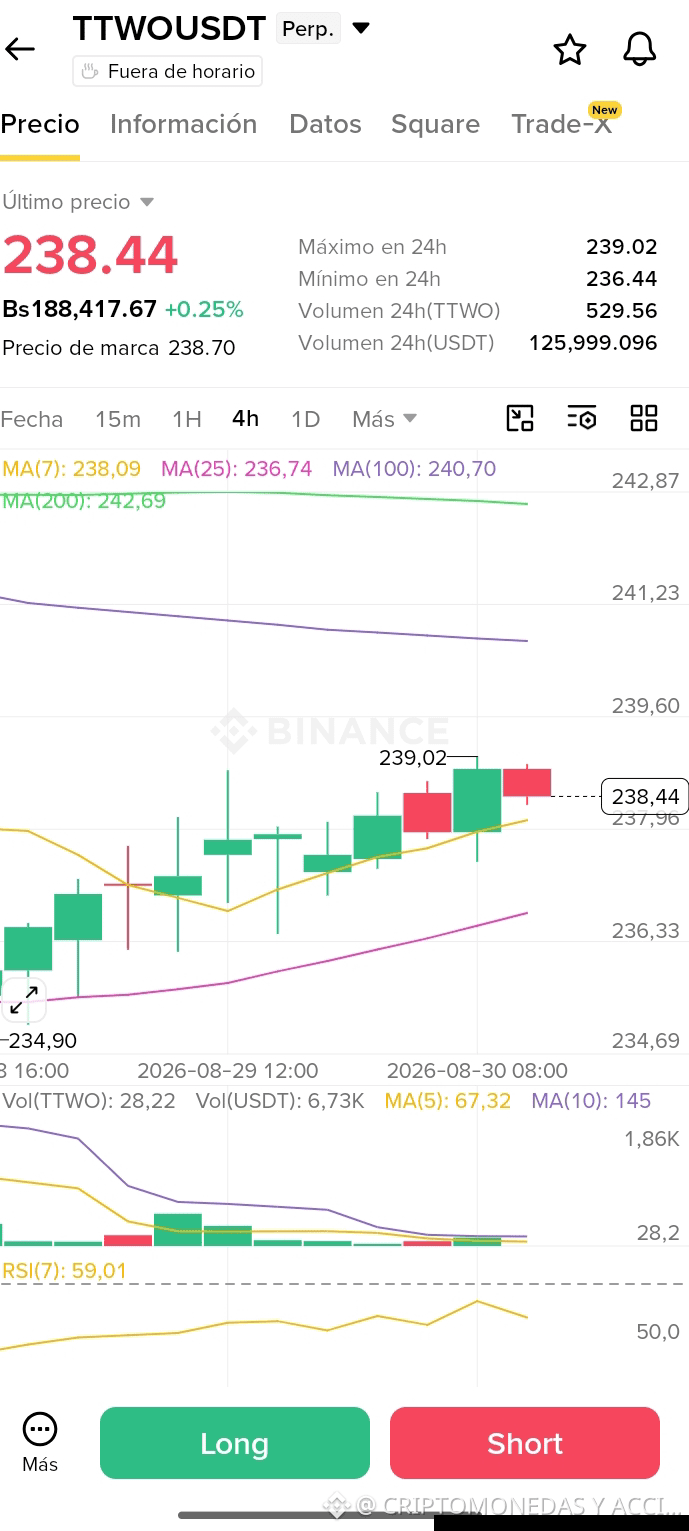Tap the current price tag 238,44 on chart

pyautogui.click(x=645, y=796)
